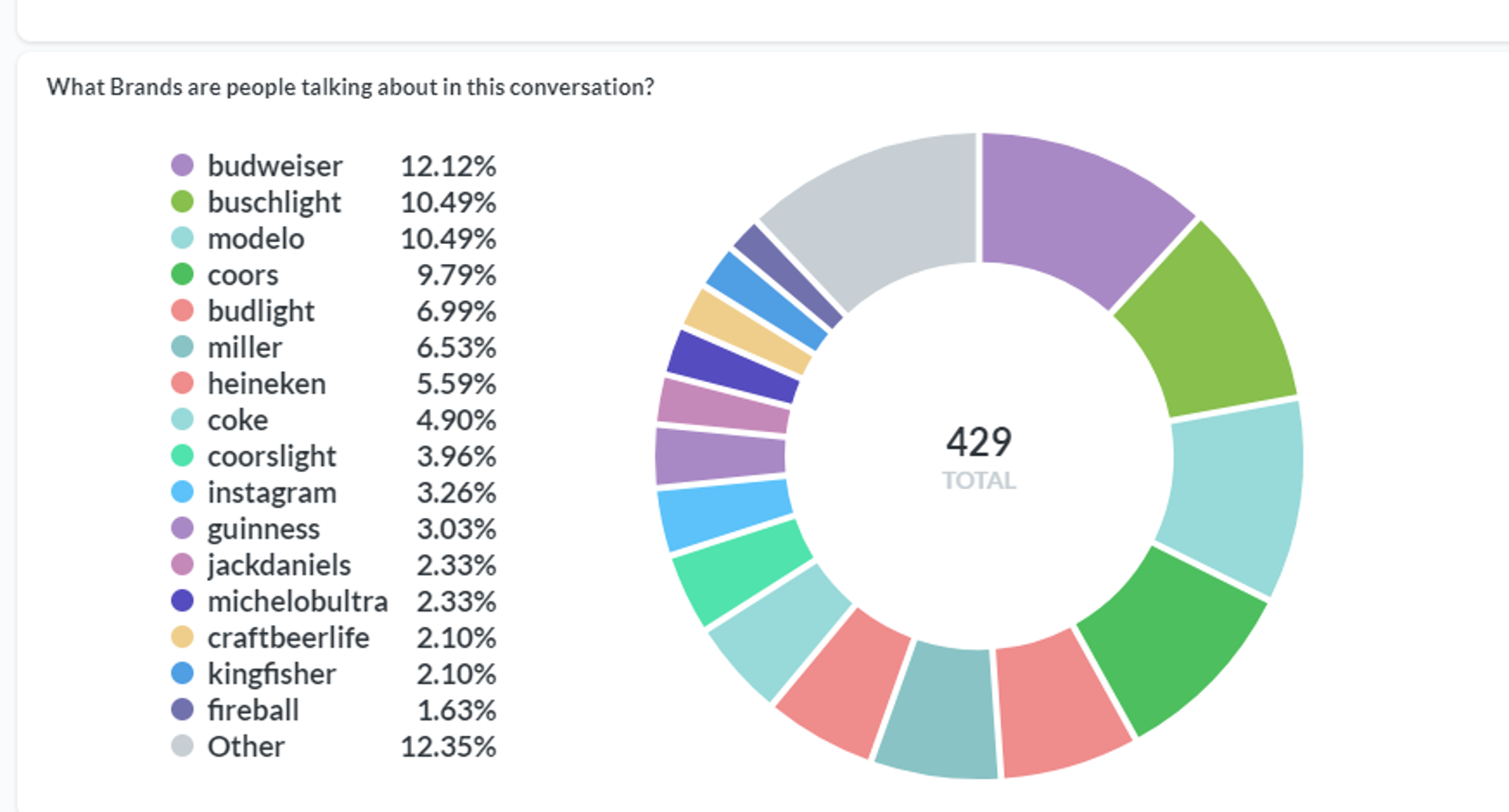Screen dimensions: 1509x812
Task: Select the coors legend label
Action: (242, 275)
